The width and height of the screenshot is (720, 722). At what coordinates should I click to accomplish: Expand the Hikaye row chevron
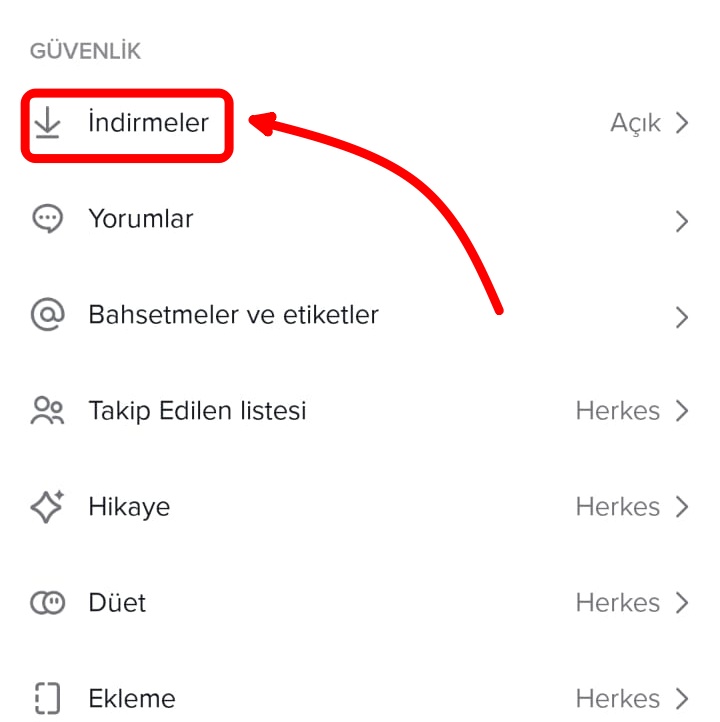coord(682,507)
